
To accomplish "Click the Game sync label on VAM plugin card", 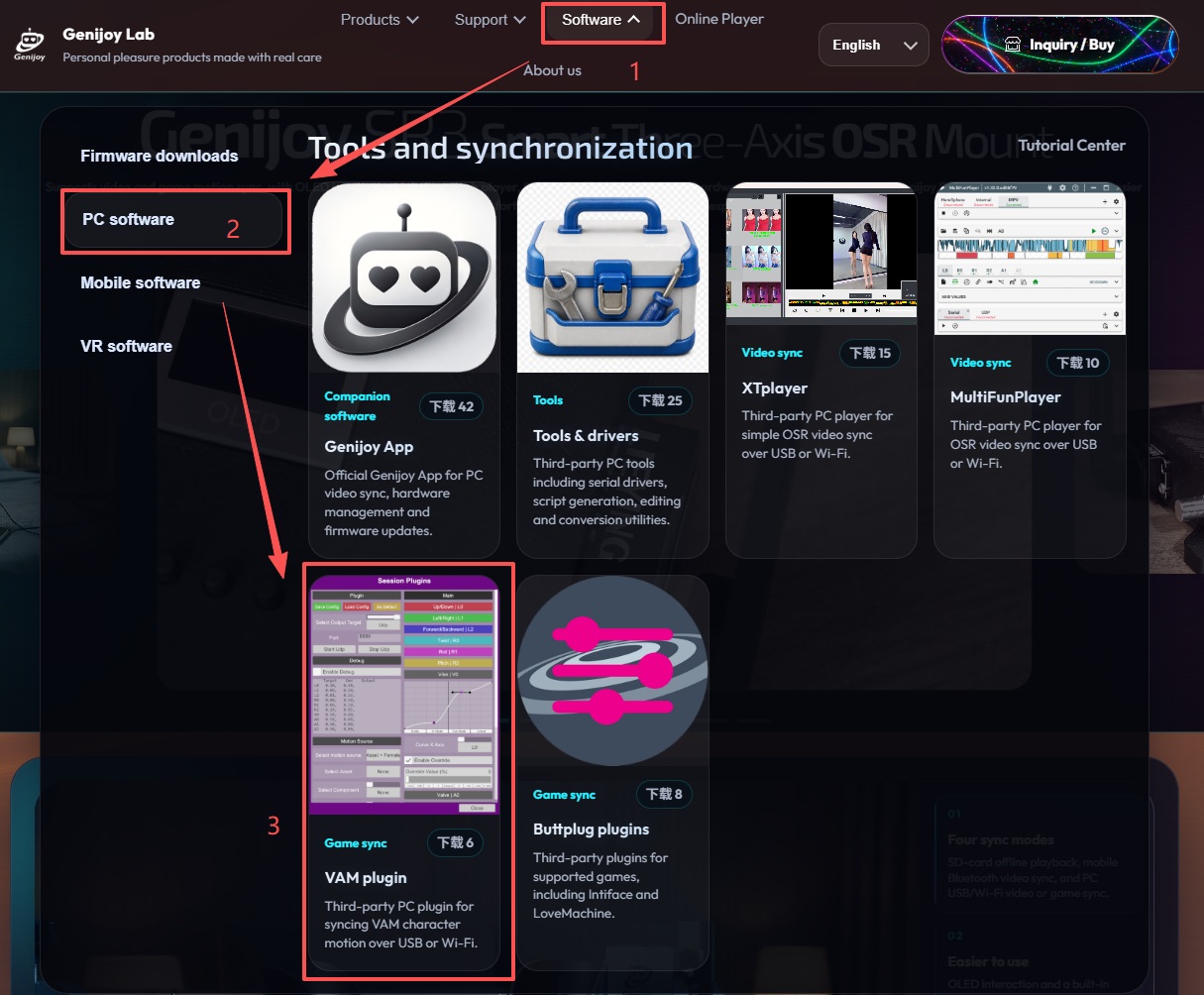I will [356, 843].
